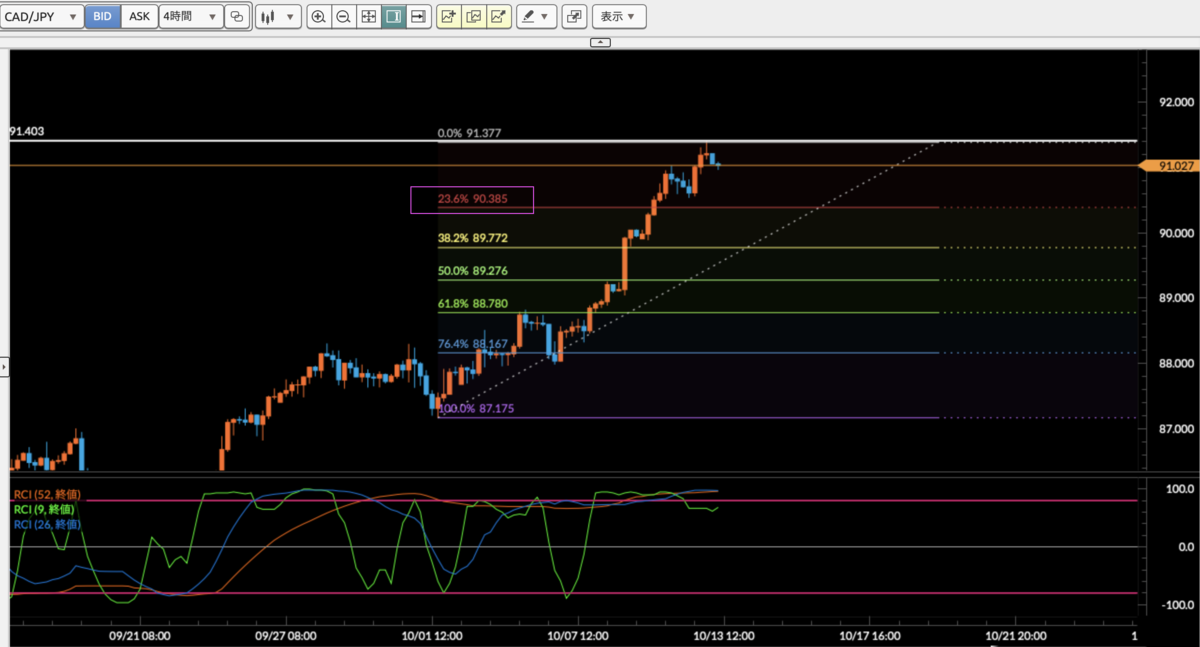This screenshot has width=1200, height=647.
Task: Click the RCI (9, 終値) indicator label
Action: pos(44,509)
